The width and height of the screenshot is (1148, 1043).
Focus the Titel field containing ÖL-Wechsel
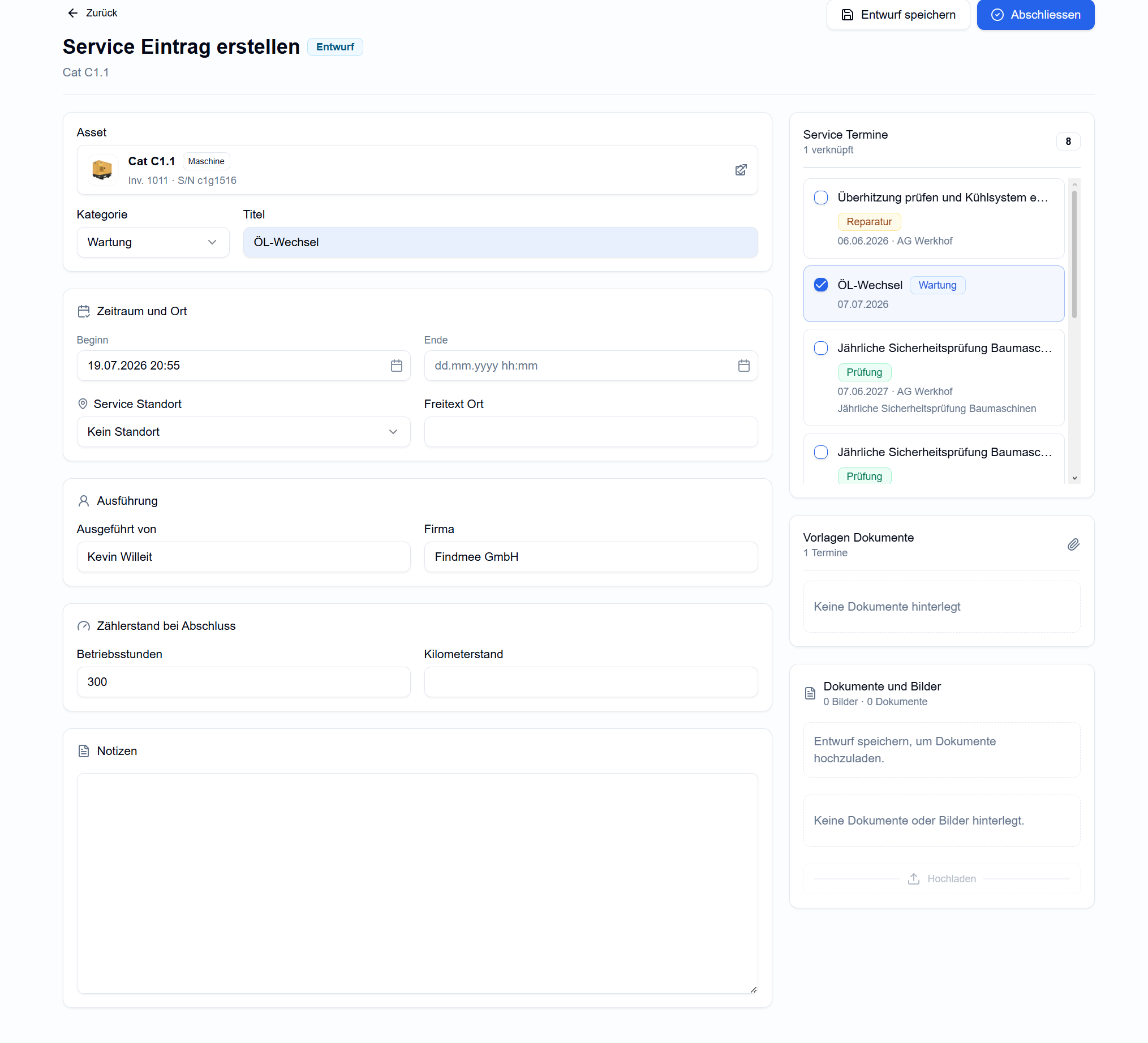500,242
